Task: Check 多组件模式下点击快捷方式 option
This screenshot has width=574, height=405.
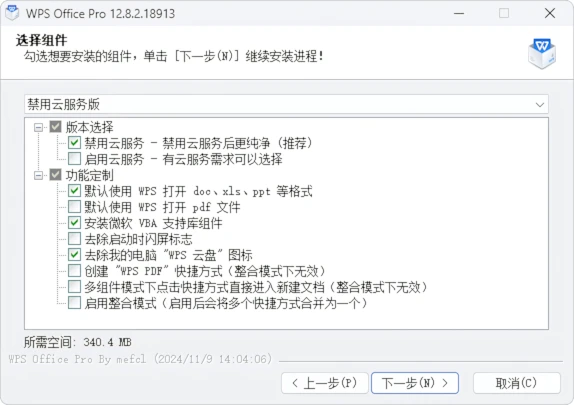Action: (x=74, y=287)
